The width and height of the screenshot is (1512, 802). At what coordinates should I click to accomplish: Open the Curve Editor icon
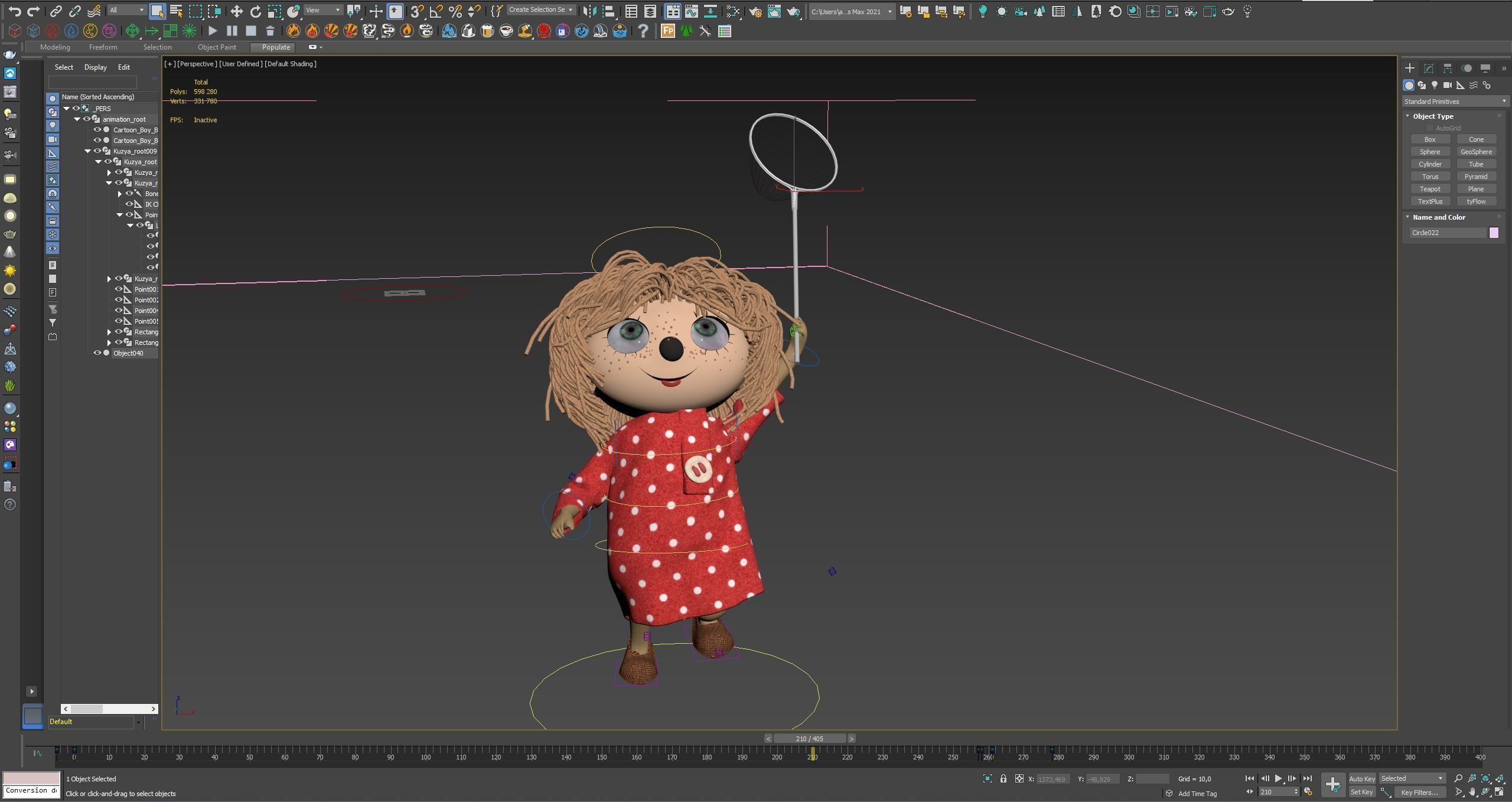coord(692,11)
